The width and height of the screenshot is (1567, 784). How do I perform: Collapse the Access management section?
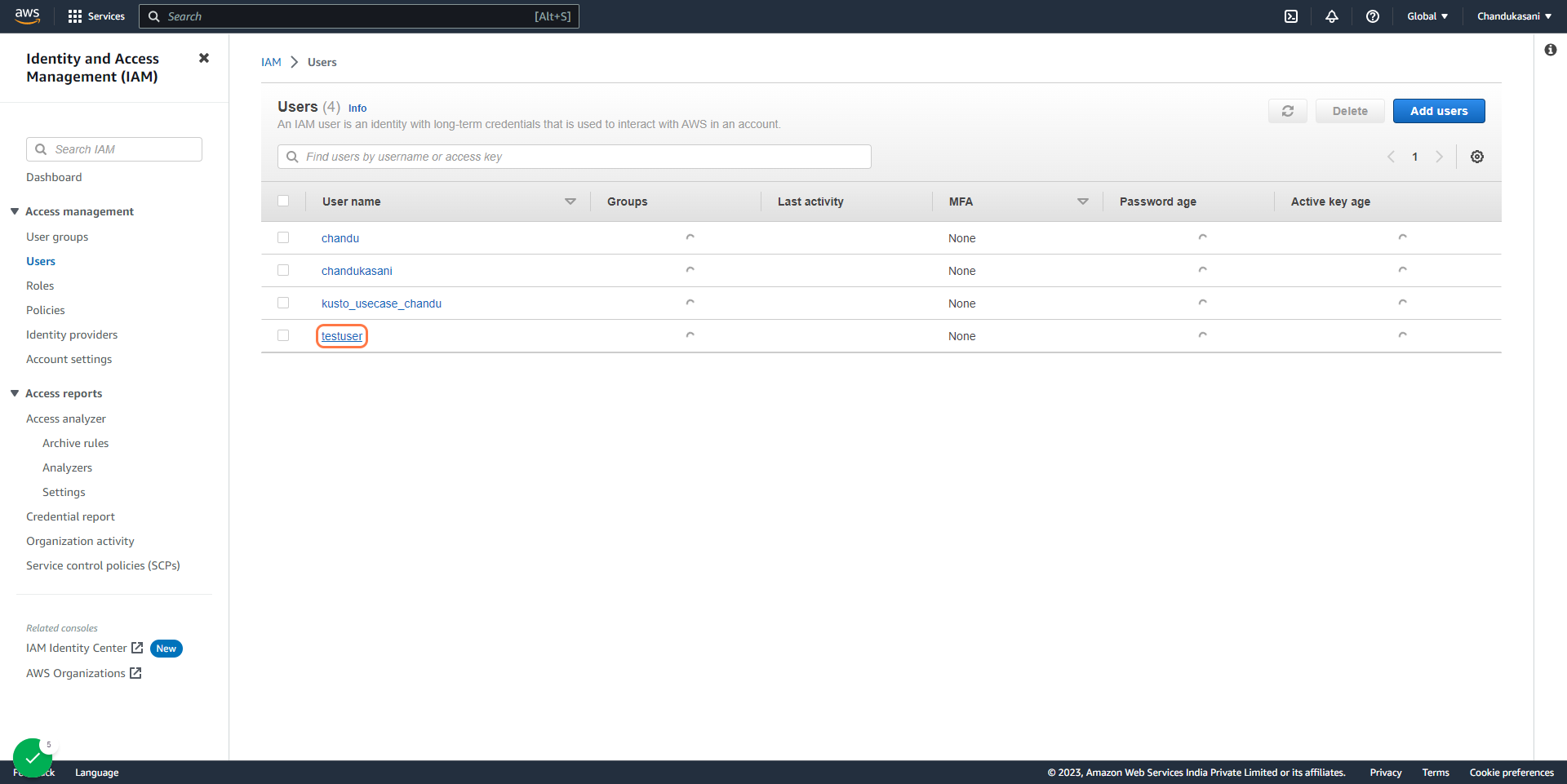(15, 211)
